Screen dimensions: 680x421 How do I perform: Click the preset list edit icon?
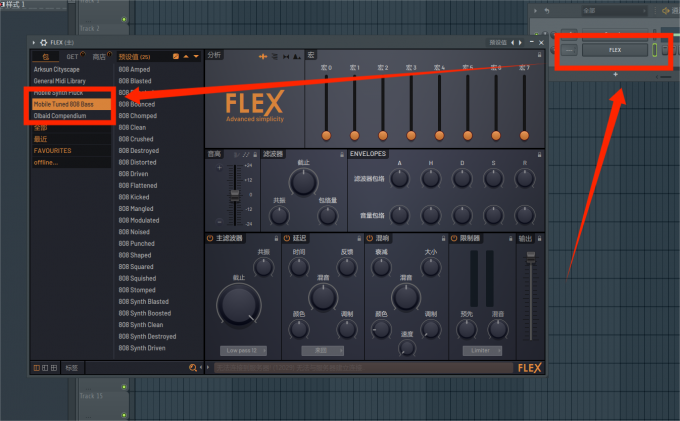pos(176,57)
